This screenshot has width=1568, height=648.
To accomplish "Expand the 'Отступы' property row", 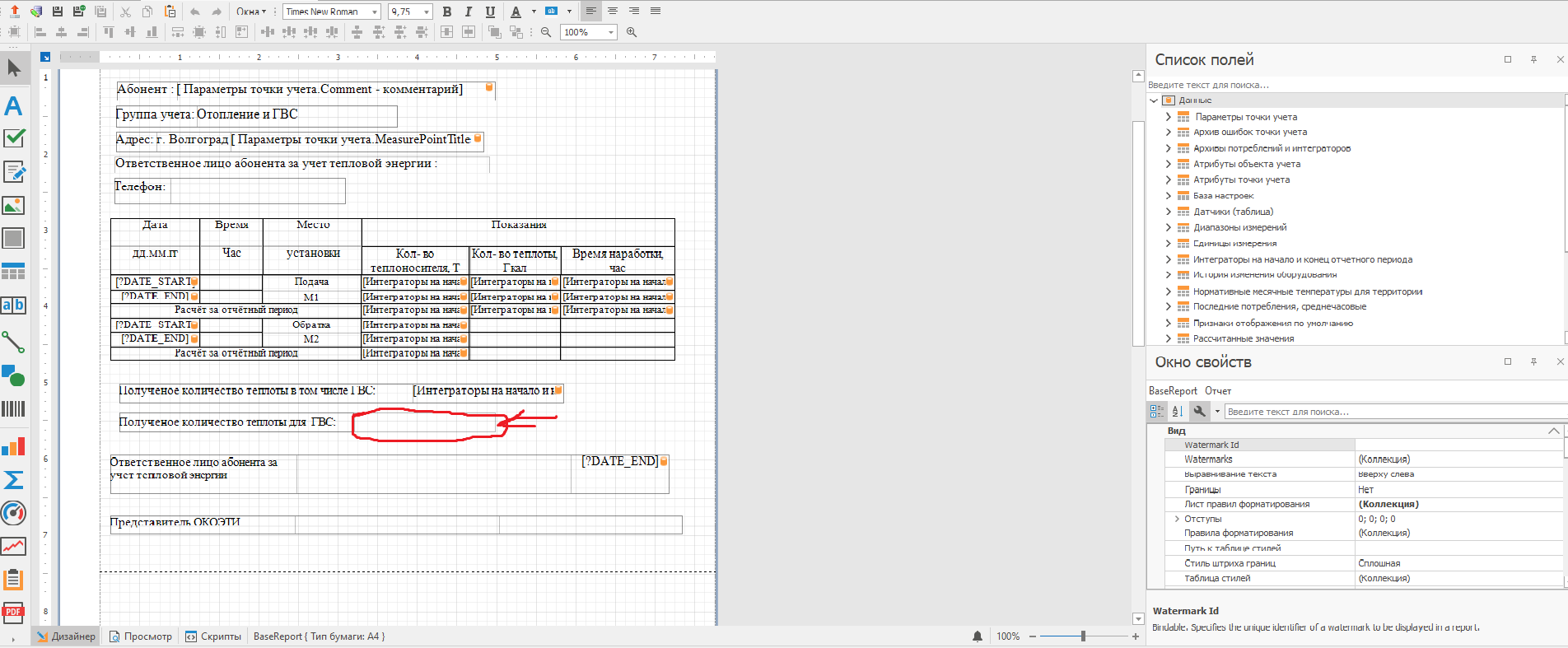I will click(1176, 519).
